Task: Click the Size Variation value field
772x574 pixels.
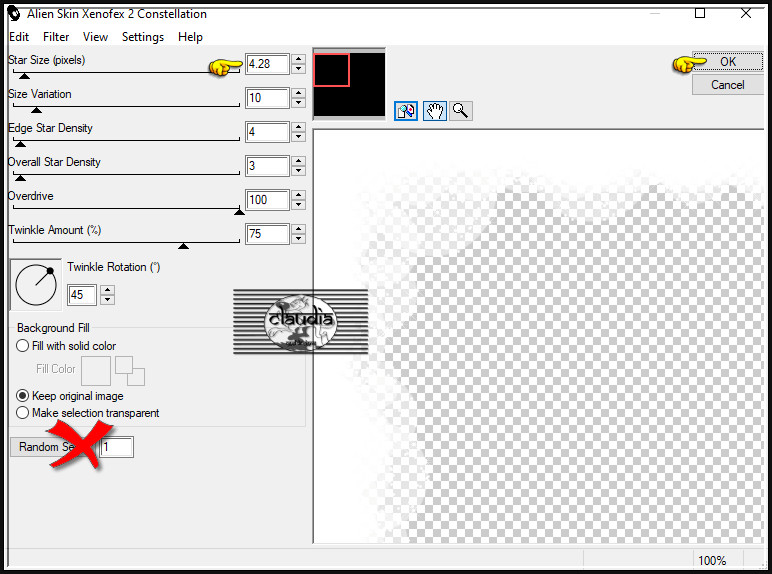Action: click(x=267, y=98)
